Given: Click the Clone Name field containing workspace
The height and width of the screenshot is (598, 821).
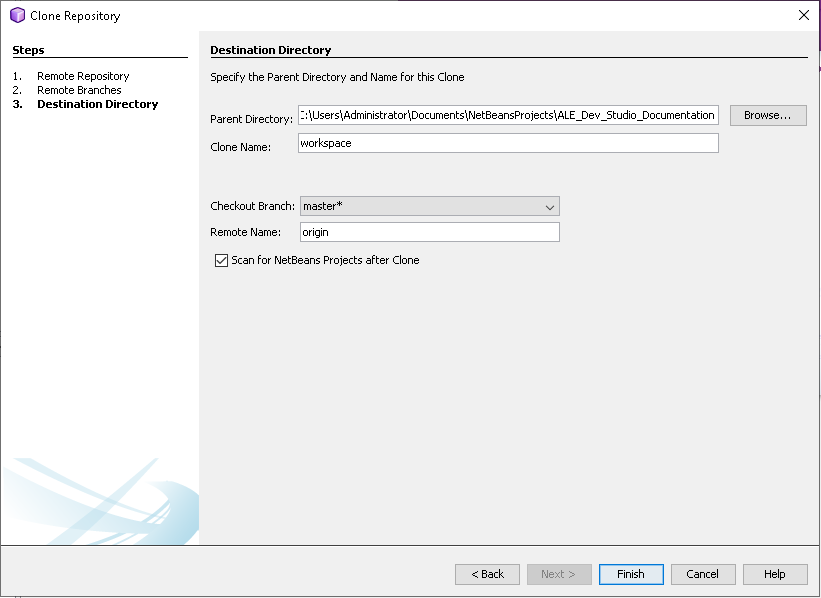Looking at the screenshot, I should (508, 143).
